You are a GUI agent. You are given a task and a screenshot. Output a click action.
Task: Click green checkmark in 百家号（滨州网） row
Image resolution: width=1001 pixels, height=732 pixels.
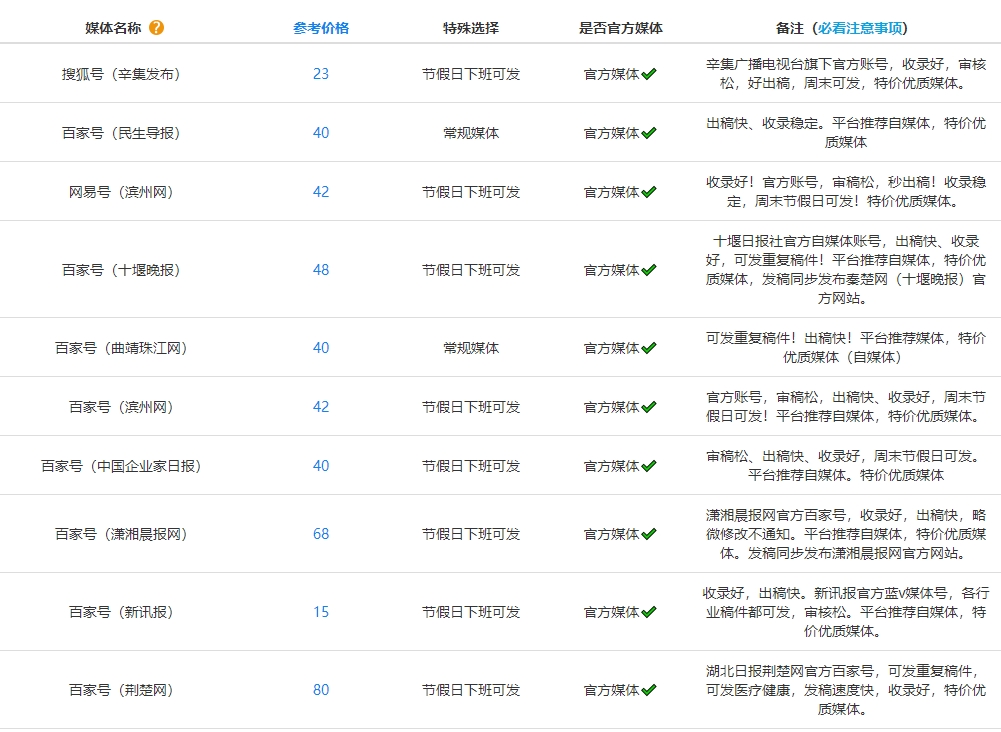[649, 407]
